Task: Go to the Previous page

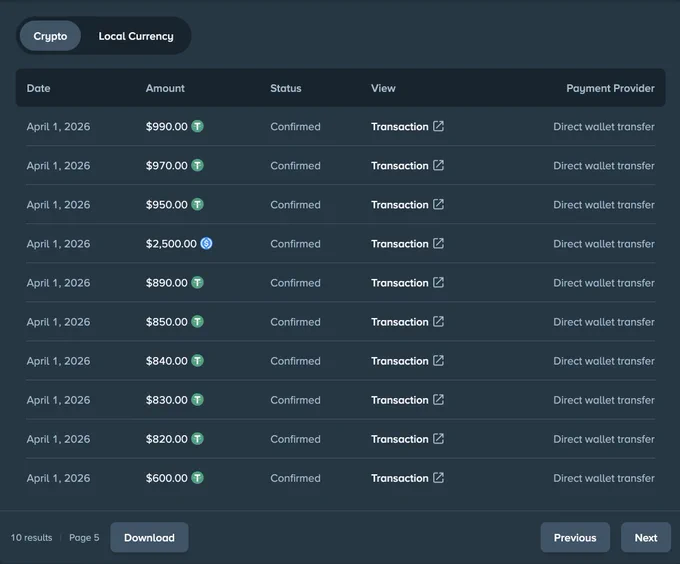Action: (575, 538)
